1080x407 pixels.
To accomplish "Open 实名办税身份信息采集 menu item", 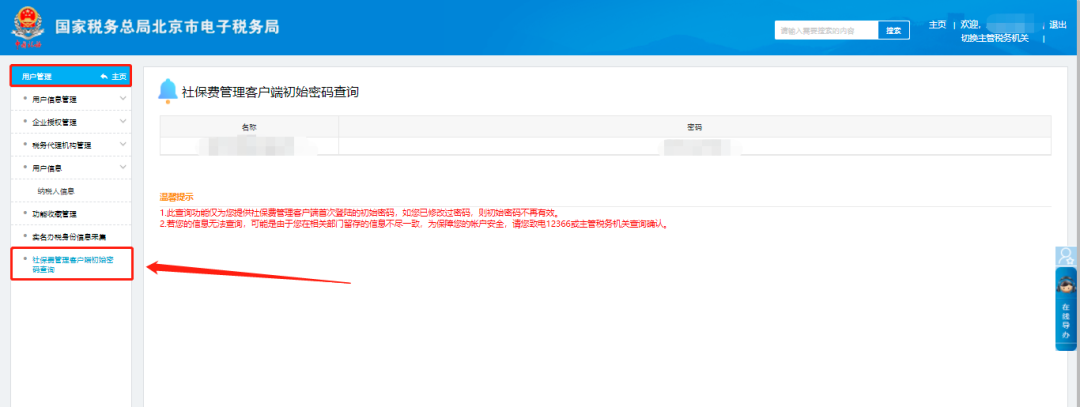I will click(x=67, y=236).
